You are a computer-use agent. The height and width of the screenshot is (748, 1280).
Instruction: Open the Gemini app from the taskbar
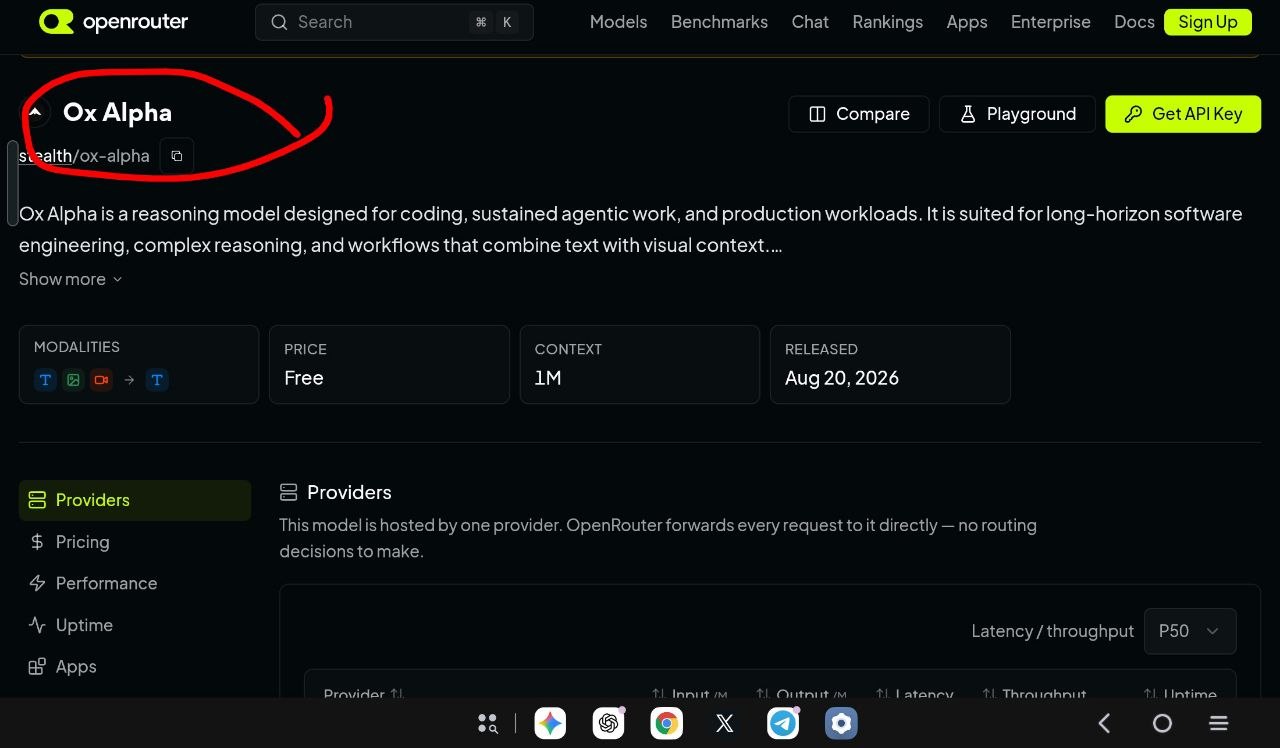click(550, 723)
